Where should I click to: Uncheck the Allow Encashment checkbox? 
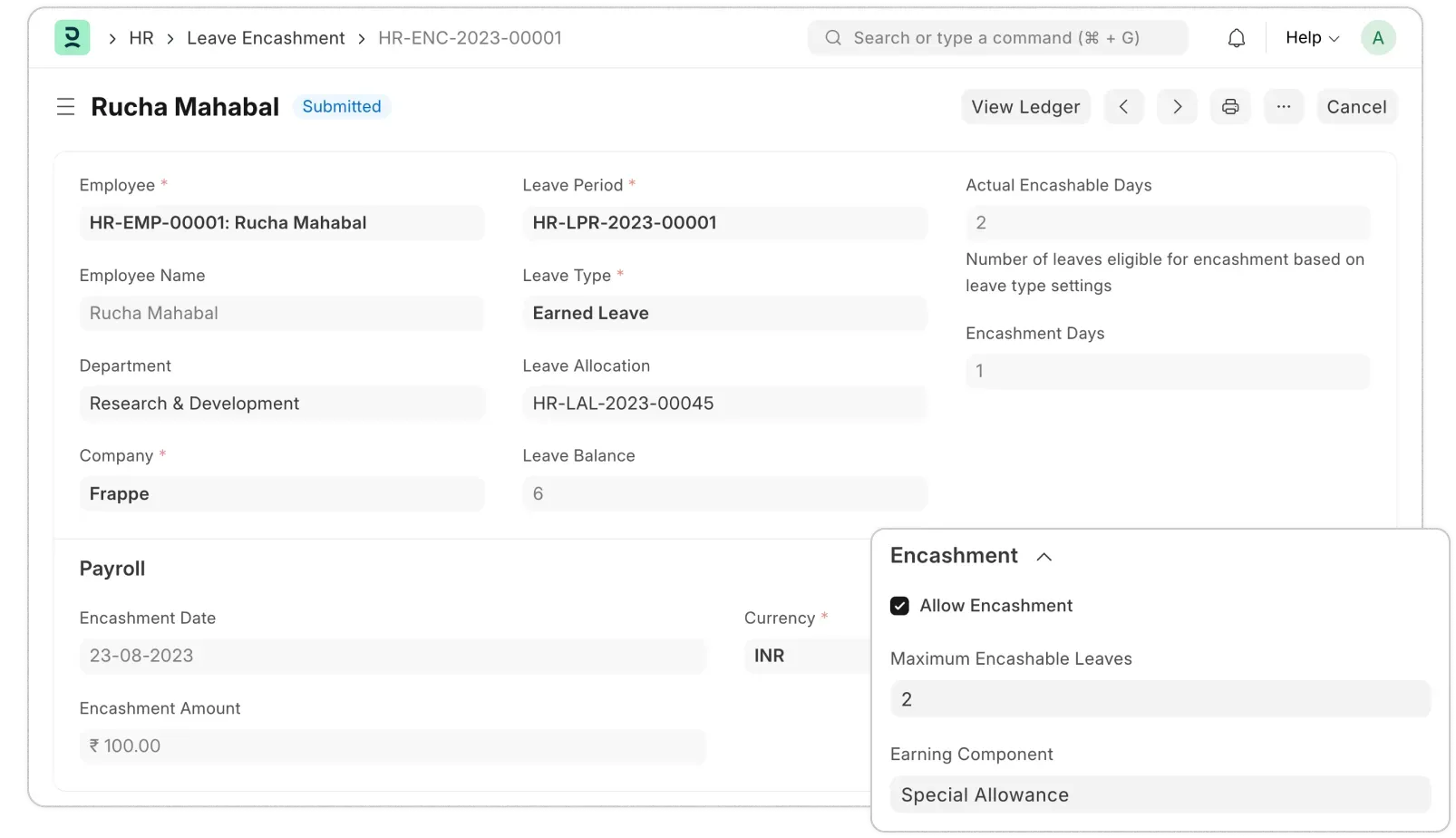tap(899, 606)
